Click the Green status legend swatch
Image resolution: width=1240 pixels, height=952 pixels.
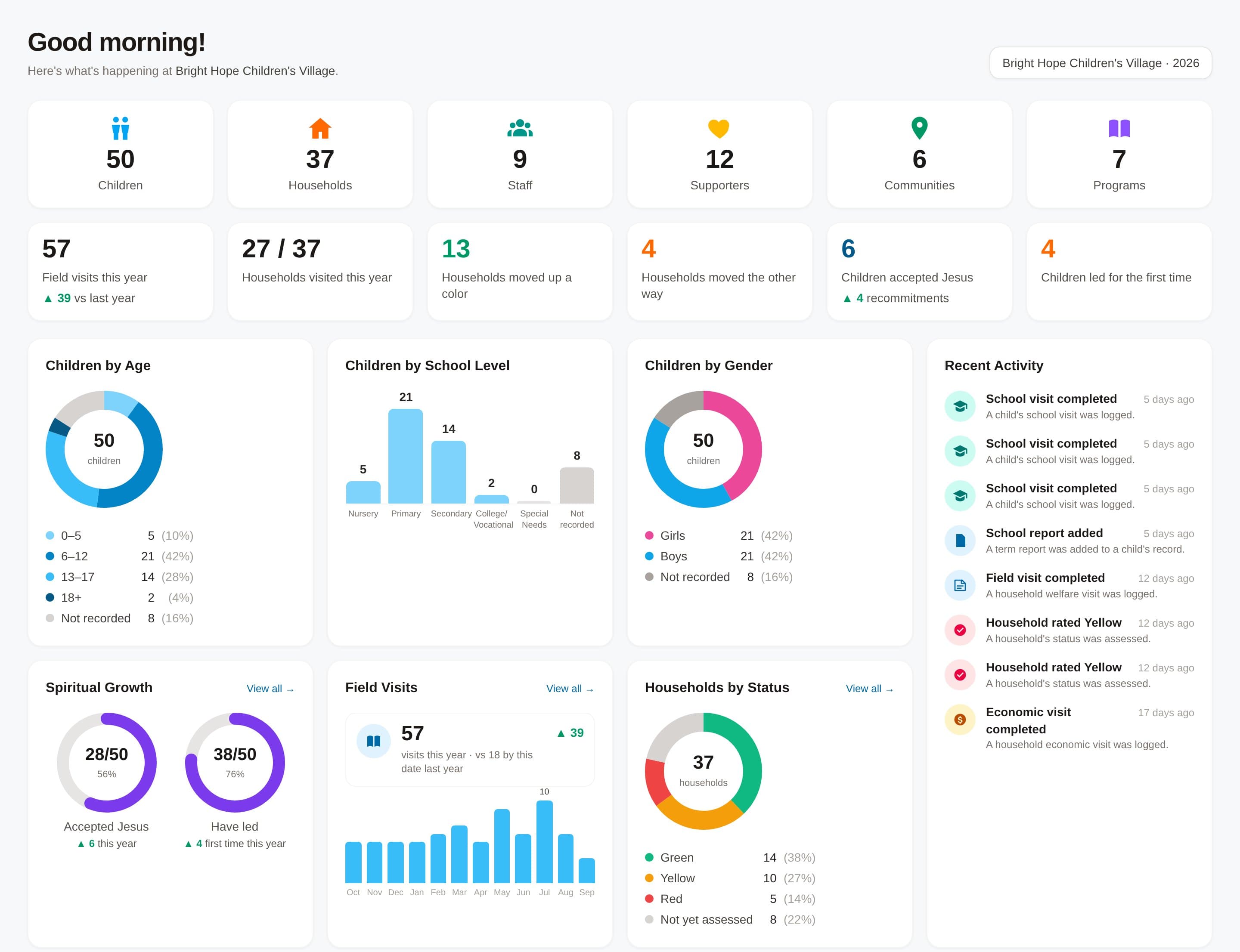[x=649, y=857]
